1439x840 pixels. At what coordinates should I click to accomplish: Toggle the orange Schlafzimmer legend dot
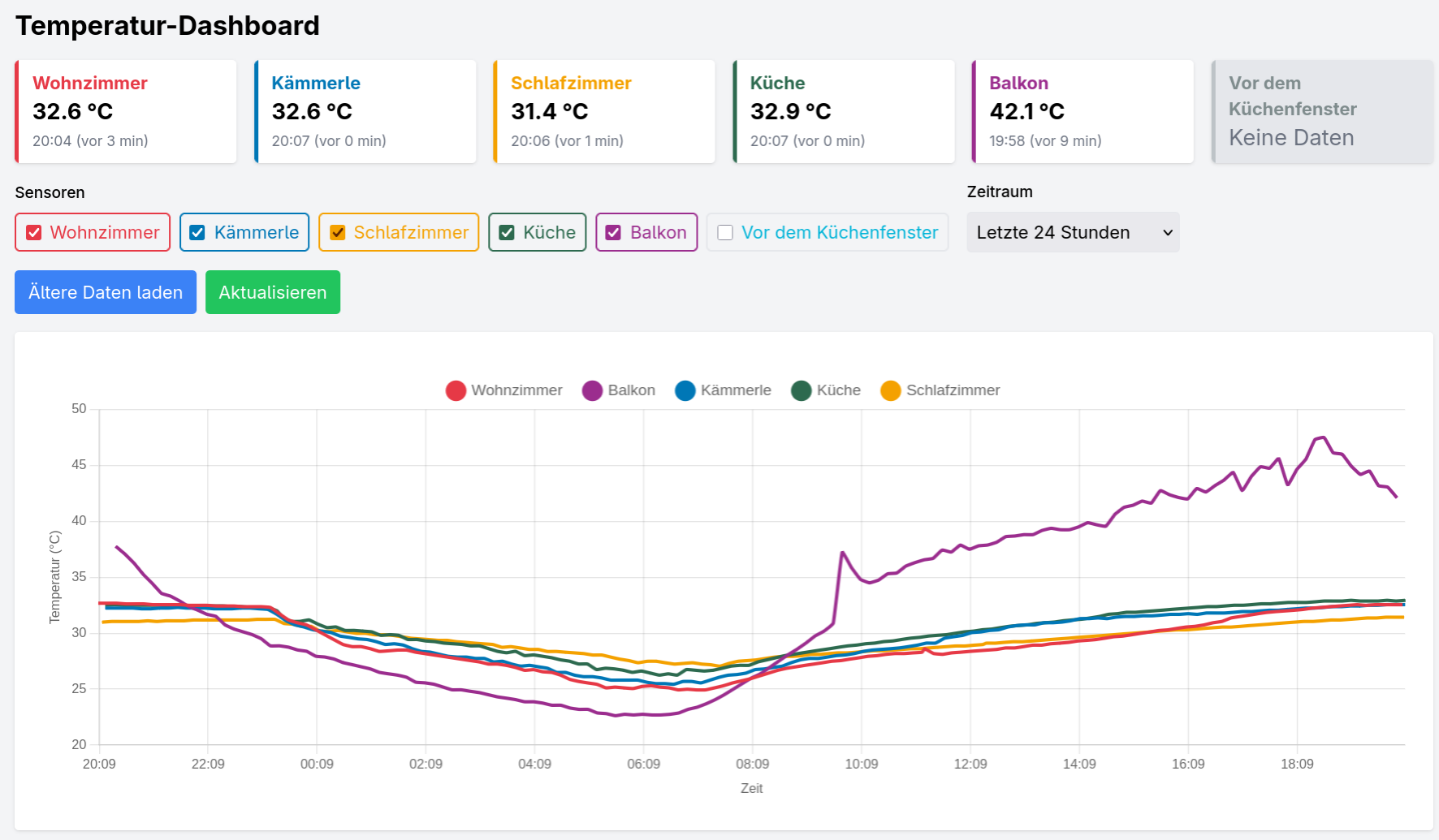point(891,390)
